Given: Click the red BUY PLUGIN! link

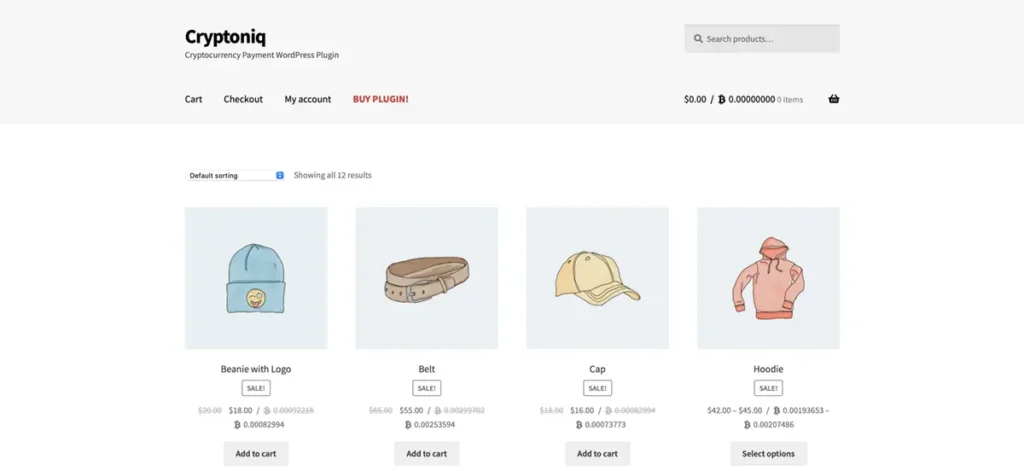Looking at the screenshot, I should pyautogui.click(x=380, y=99).
